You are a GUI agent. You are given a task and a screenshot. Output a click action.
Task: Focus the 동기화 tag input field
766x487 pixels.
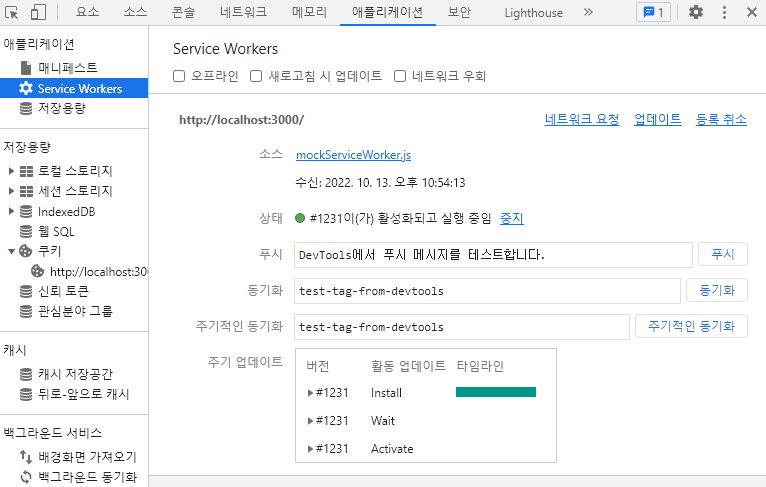click(487, 291)
